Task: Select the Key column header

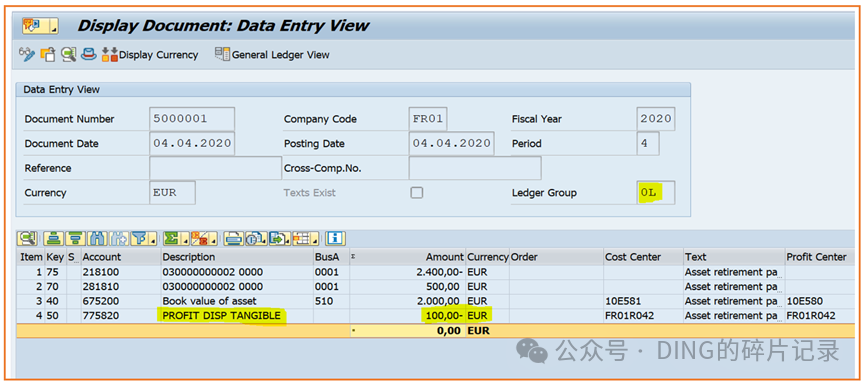Action: pyautogui.click(x=55, y=257)
